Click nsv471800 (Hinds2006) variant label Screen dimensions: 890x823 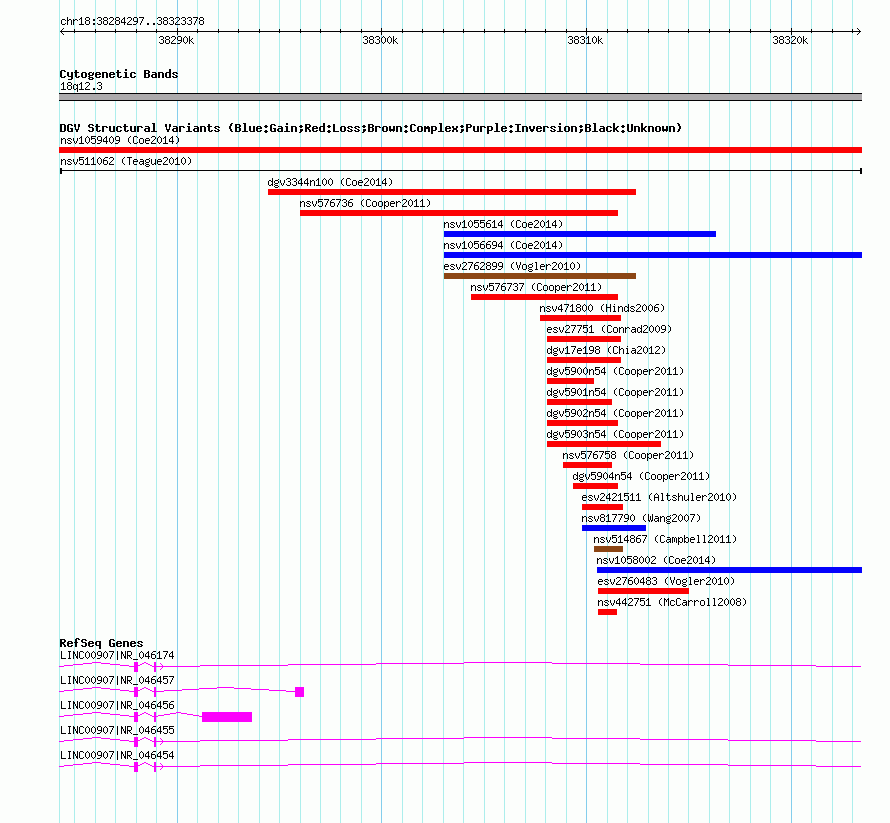pyautogui.click(x=602, y=308)
